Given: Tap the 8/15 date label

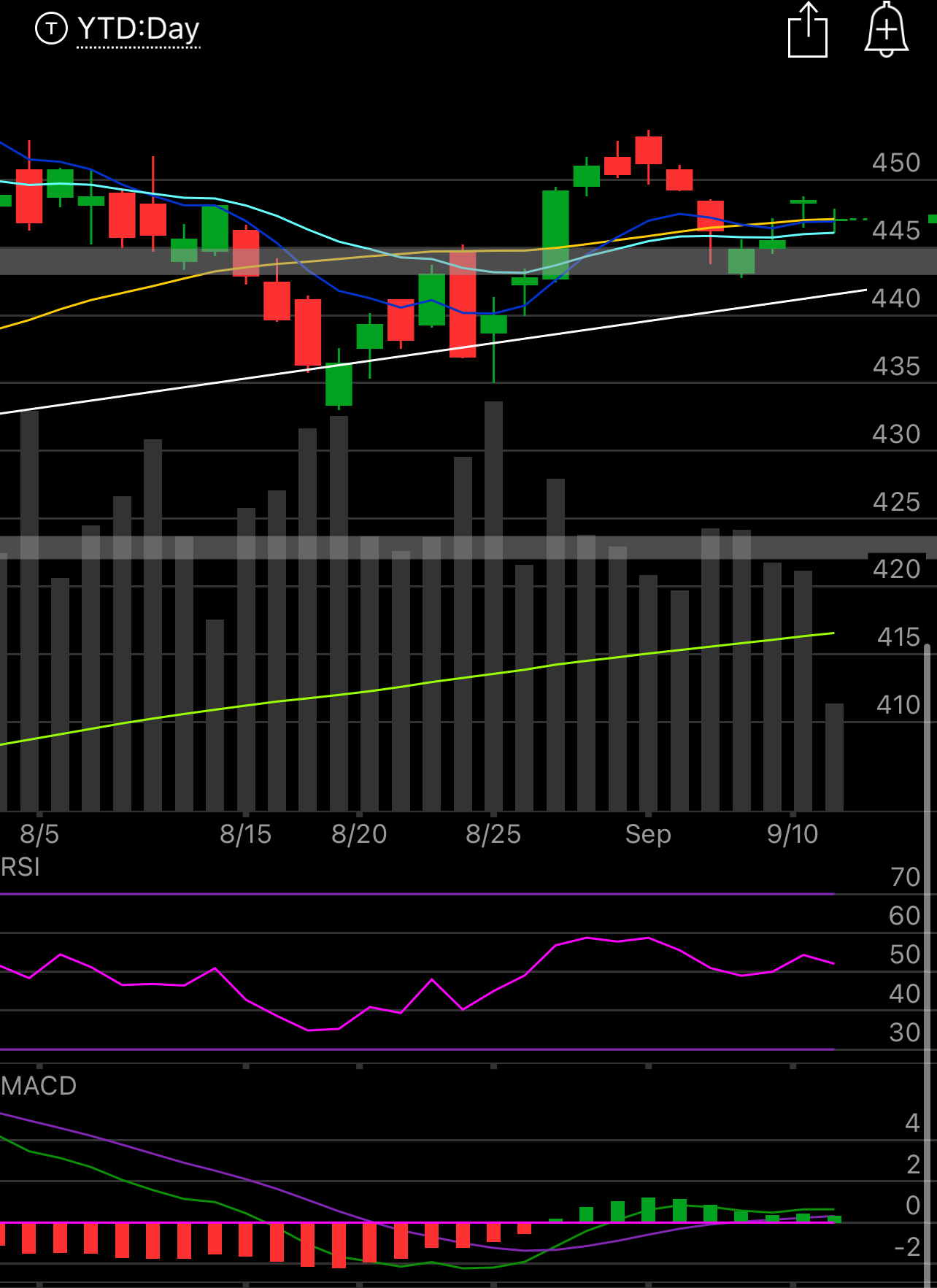Looking at the screenshot, I should pyautogui.click(x=246, y=834).
